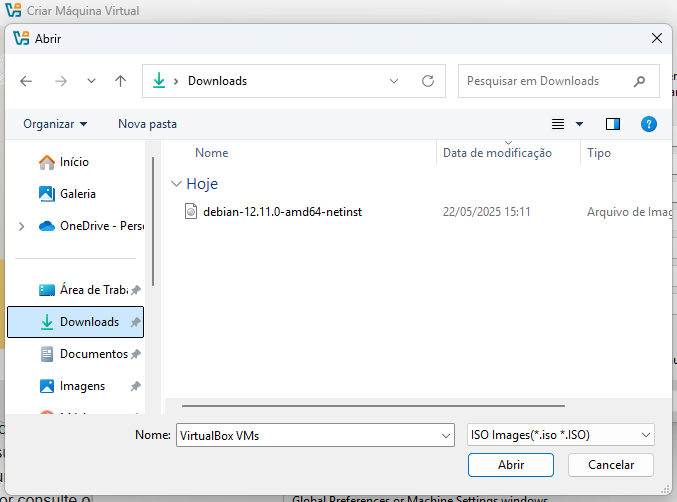Sort by the Tipo column header
The image size is (677, 502).
(599, 153)
